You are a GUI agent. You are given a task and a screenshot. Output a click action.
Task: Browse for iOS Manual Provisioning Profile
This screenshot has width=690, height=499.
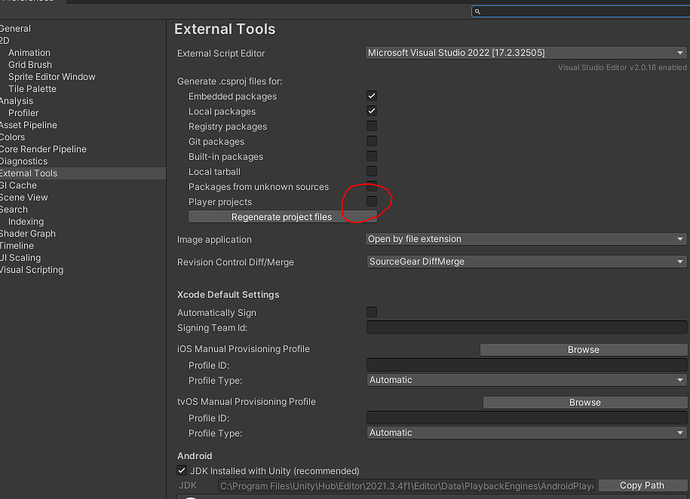[x=583, y=350]
